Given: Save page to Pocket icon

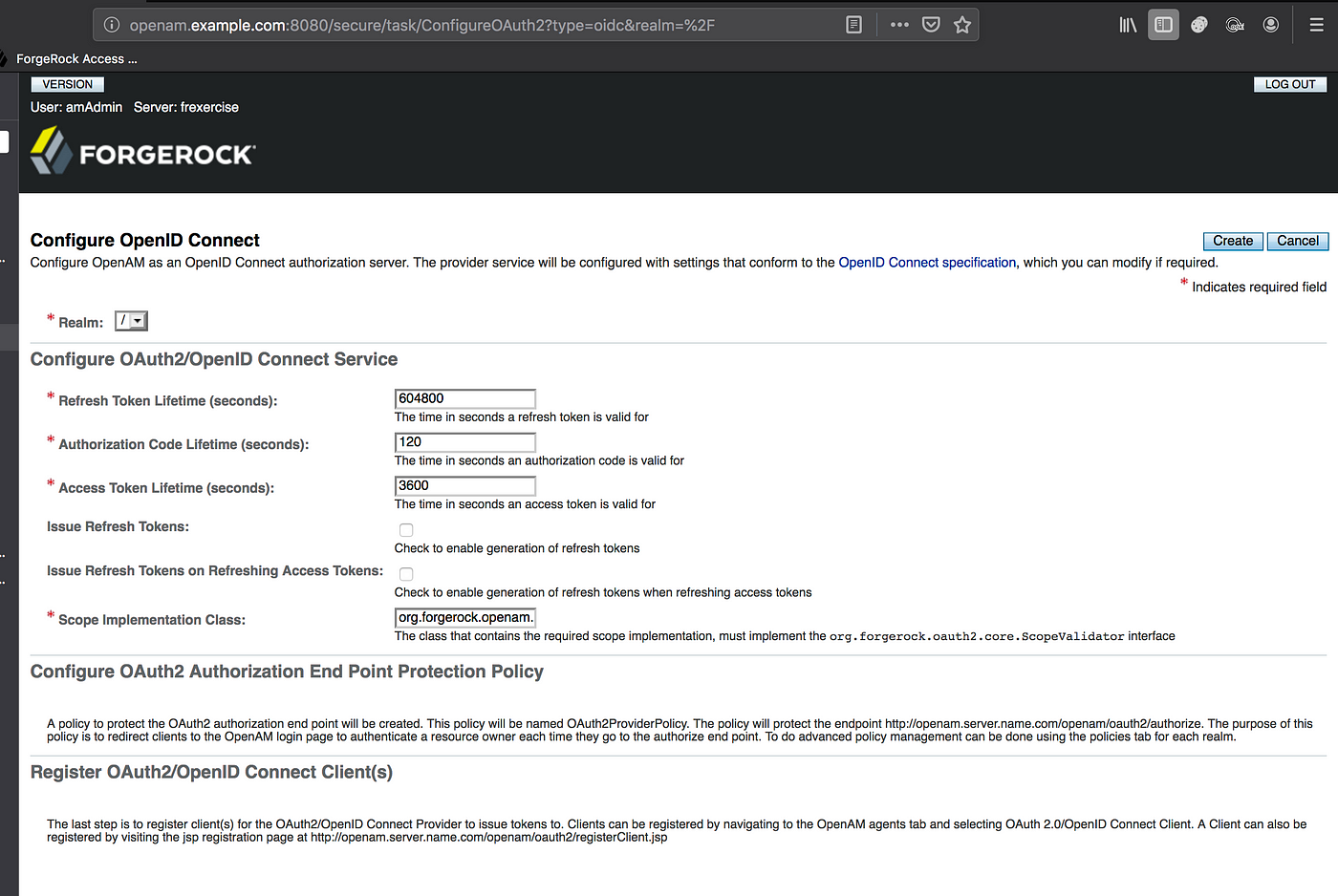Looking at the screenshot, I should (x=931, y=25).
